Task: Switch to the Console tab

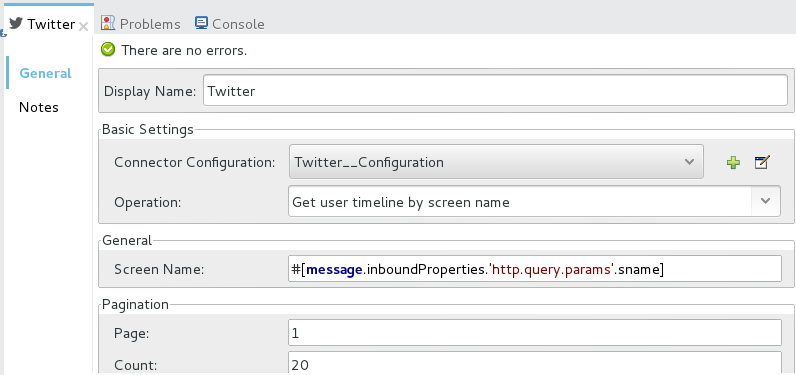Action: (229, 23)
